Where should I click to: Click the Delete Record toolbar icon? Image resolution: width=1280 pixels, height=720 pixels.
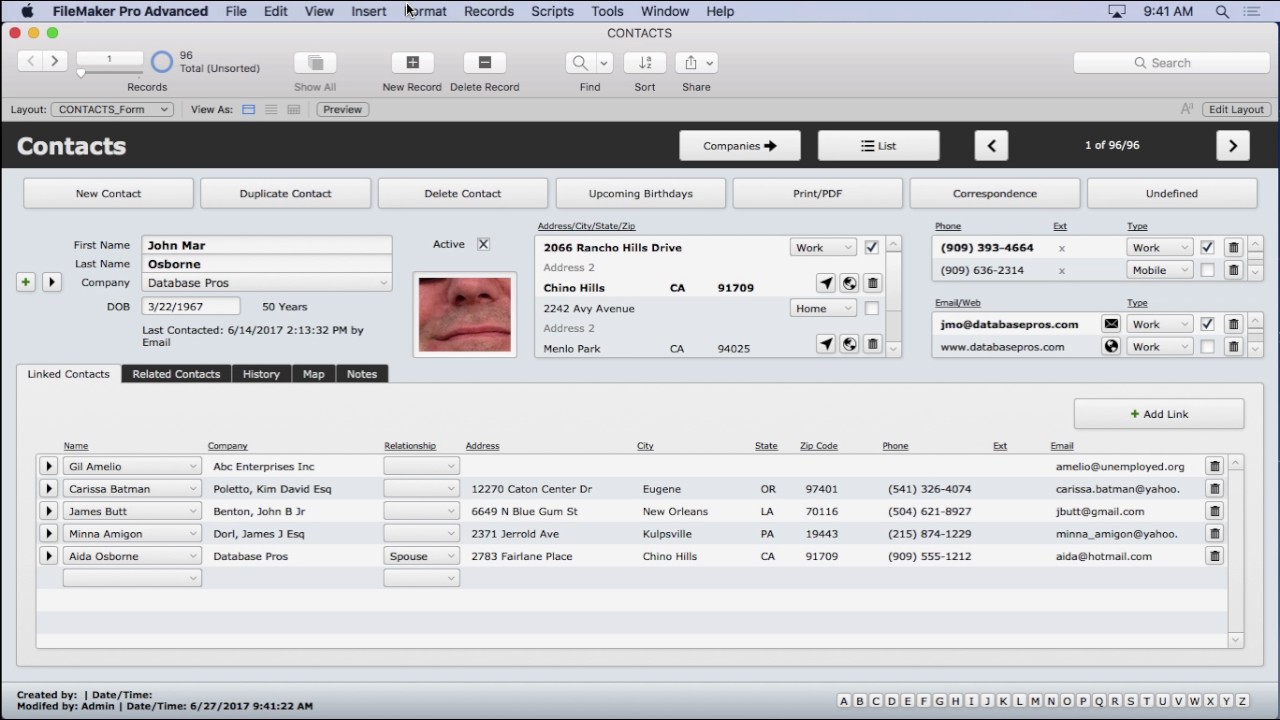tap(485, 62)
